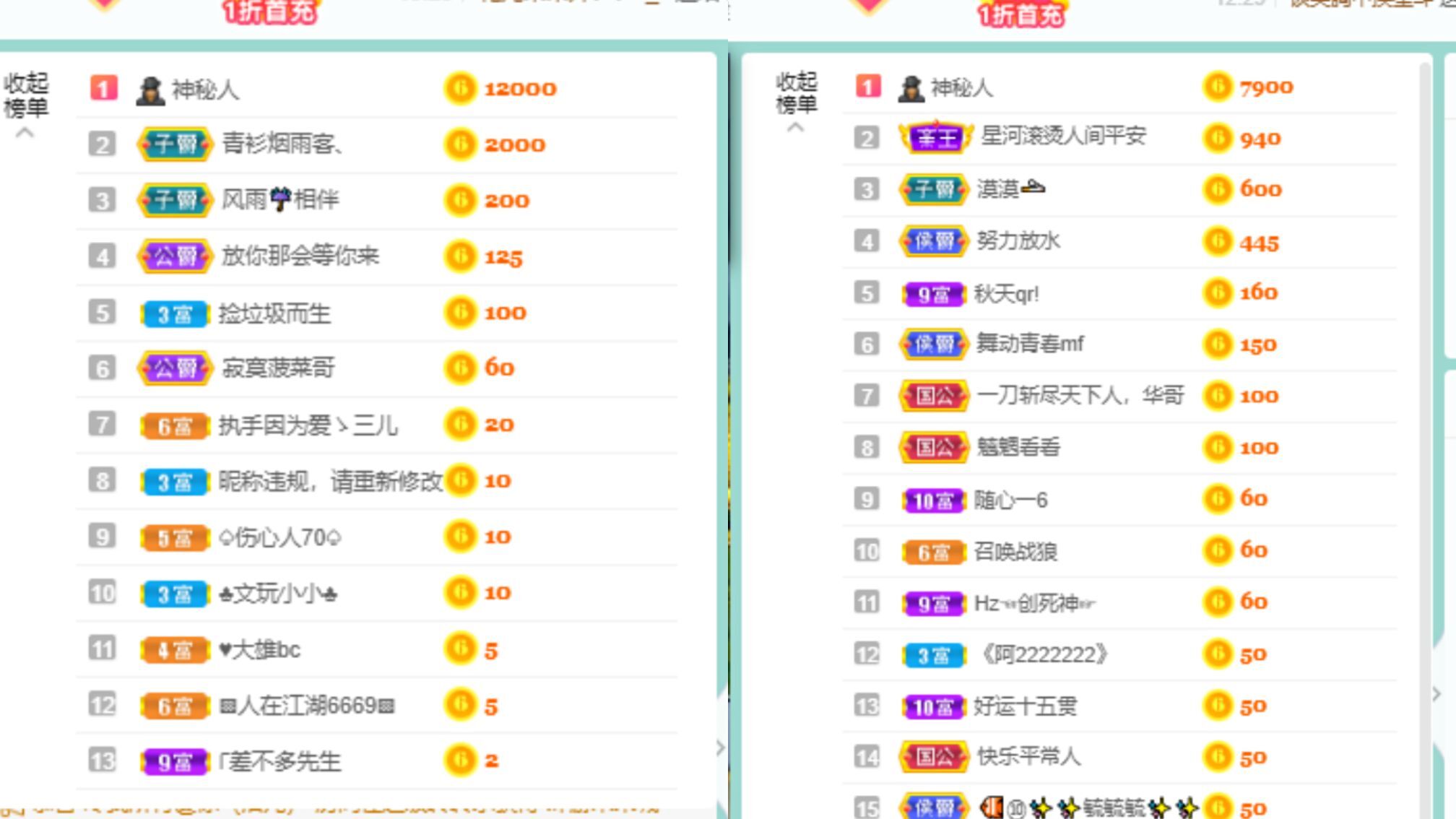Select username 召唤战狼
This screenshot has height=819, width=1456.
pos(1015,552)
